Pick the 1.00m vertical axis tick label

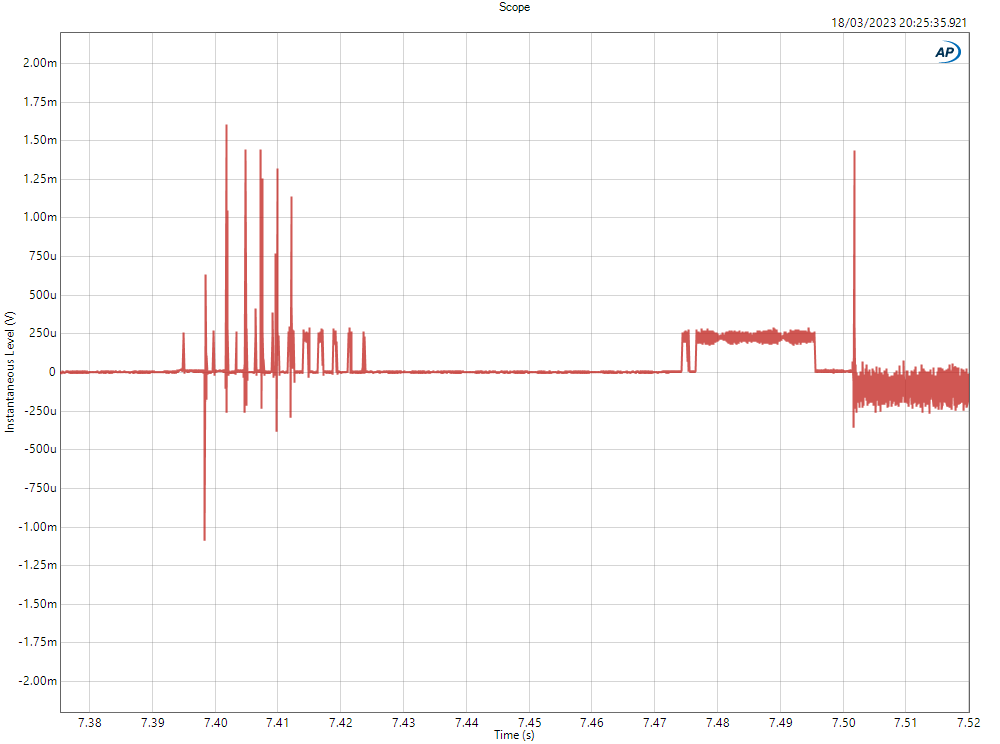(40, 217)
